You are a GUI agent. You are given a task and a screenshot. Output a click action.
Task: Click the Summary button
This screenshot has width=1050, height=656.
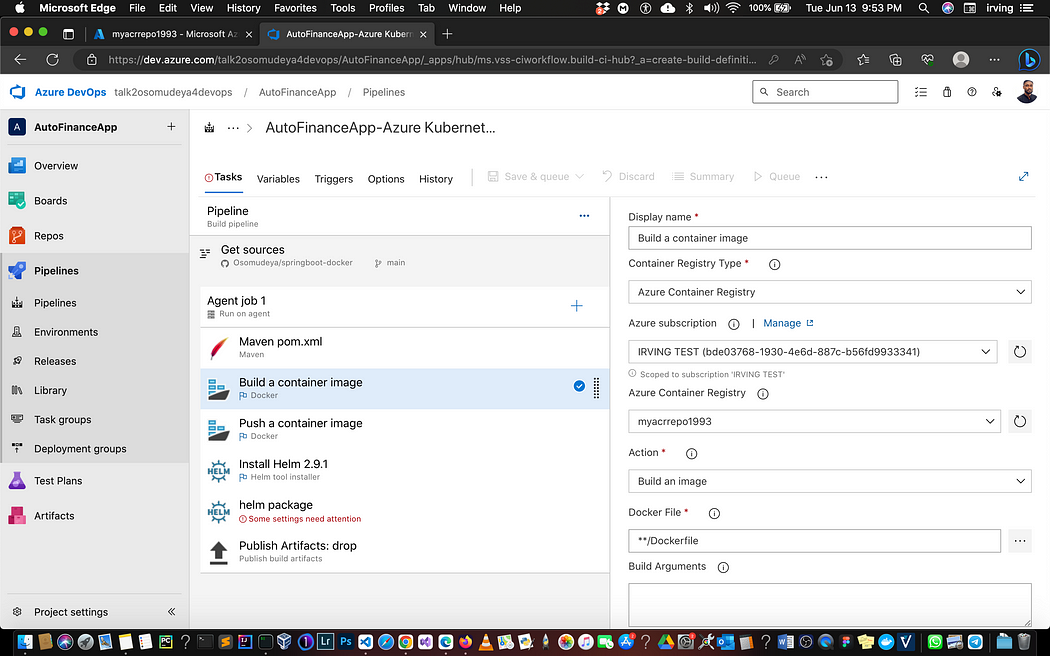pos(703,177)
